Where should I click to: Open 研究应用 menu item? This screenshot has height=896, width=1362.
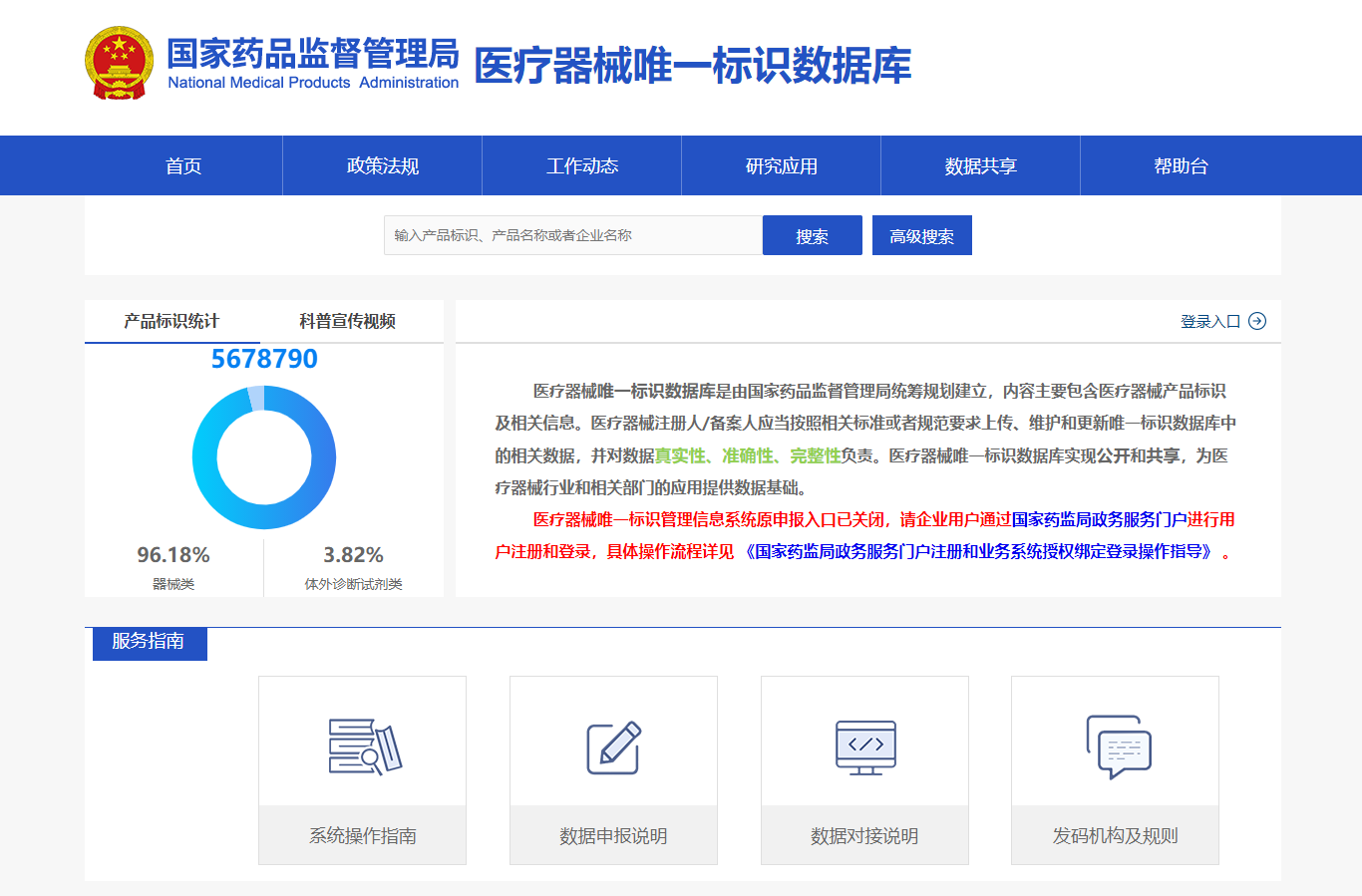782,165
